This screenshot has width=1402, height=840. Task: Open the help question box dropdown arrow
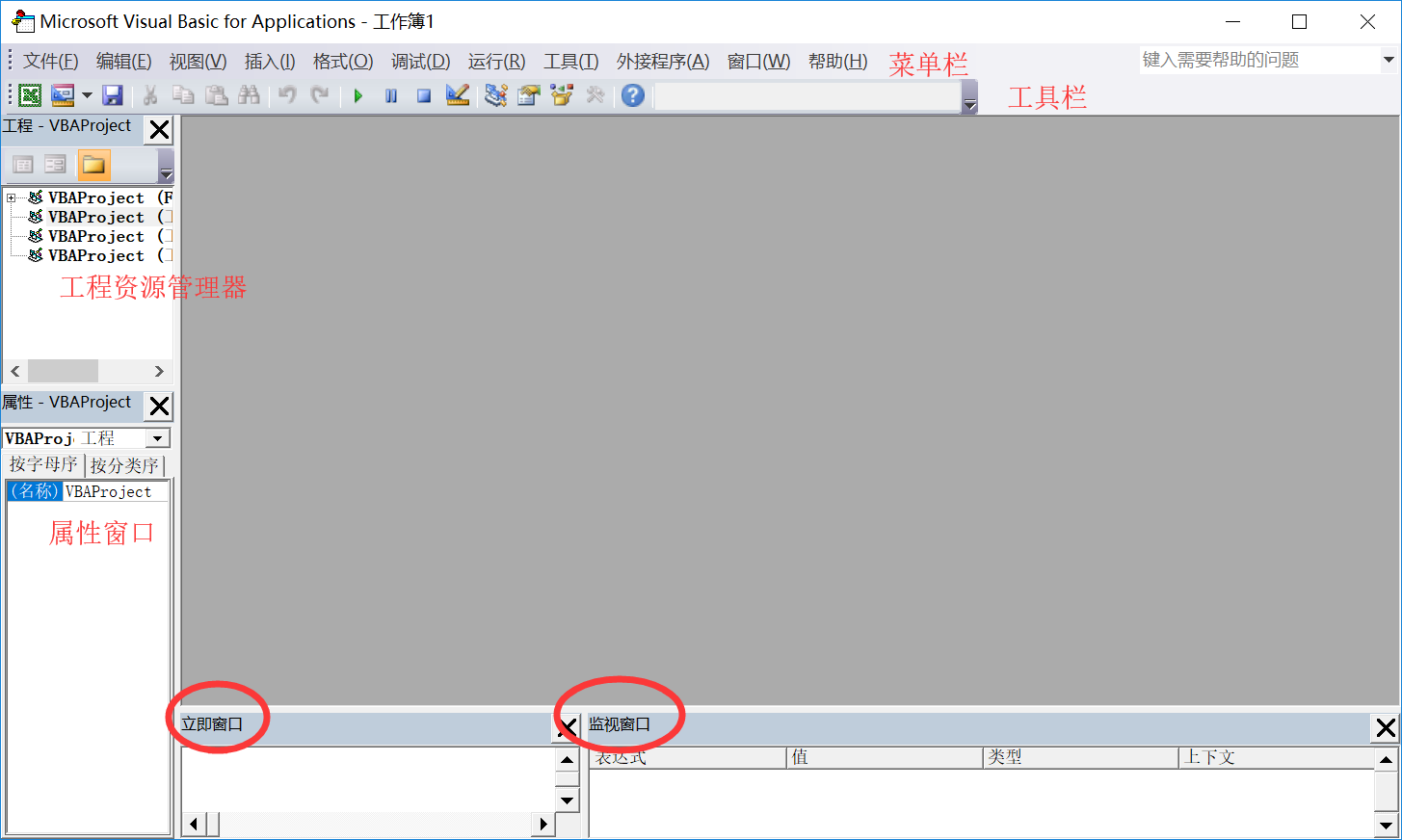pos(1389,60)
